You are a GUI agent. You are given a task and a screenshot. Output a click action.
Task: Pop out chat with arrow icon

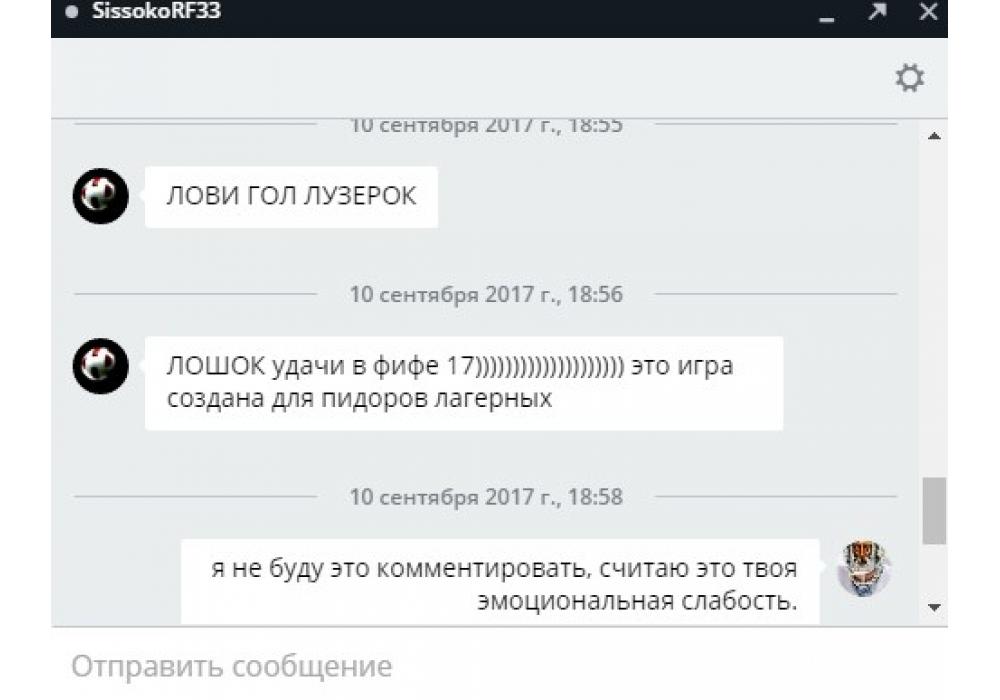[878, 11]
